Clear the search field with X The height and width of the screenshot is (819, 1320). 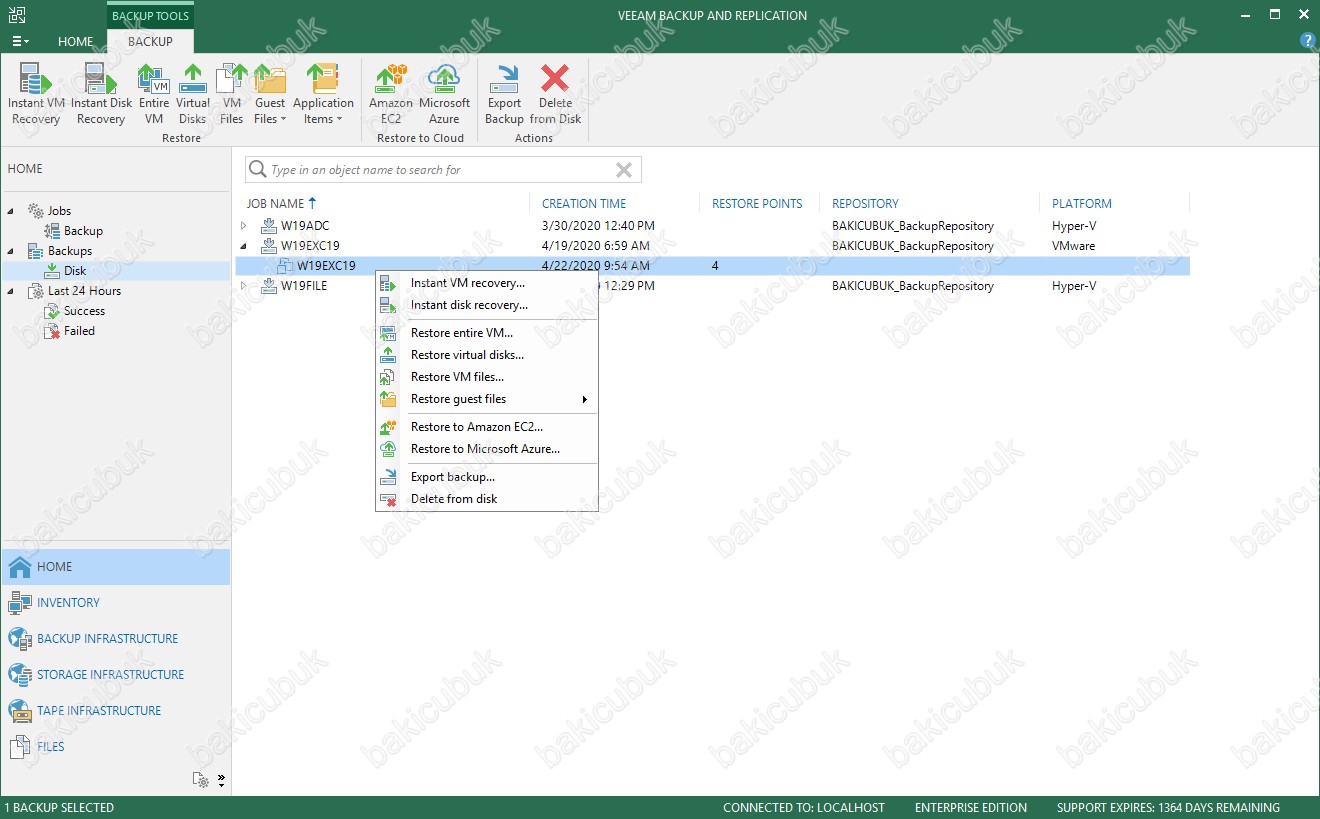[624, 170]
